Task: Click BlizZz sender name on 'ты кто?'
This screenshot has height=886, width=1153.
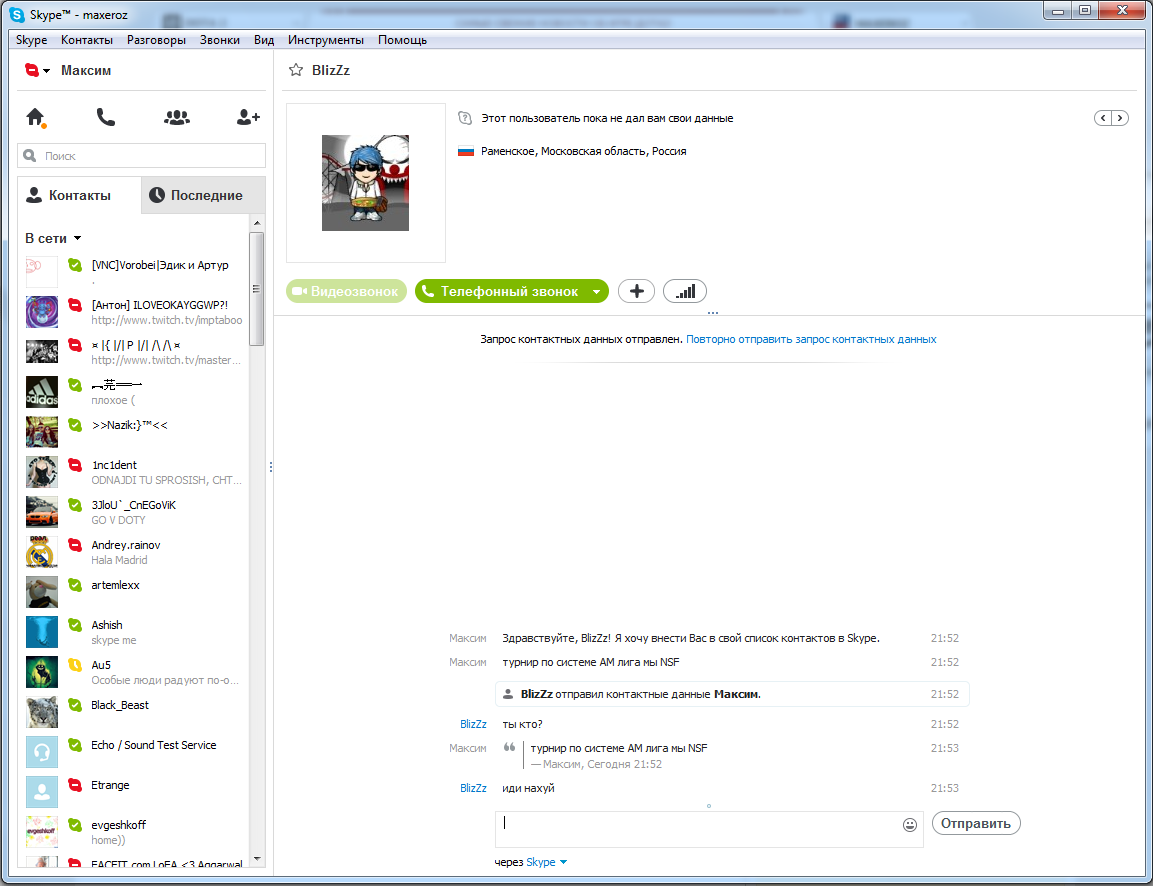Action: tap(473, 724)
